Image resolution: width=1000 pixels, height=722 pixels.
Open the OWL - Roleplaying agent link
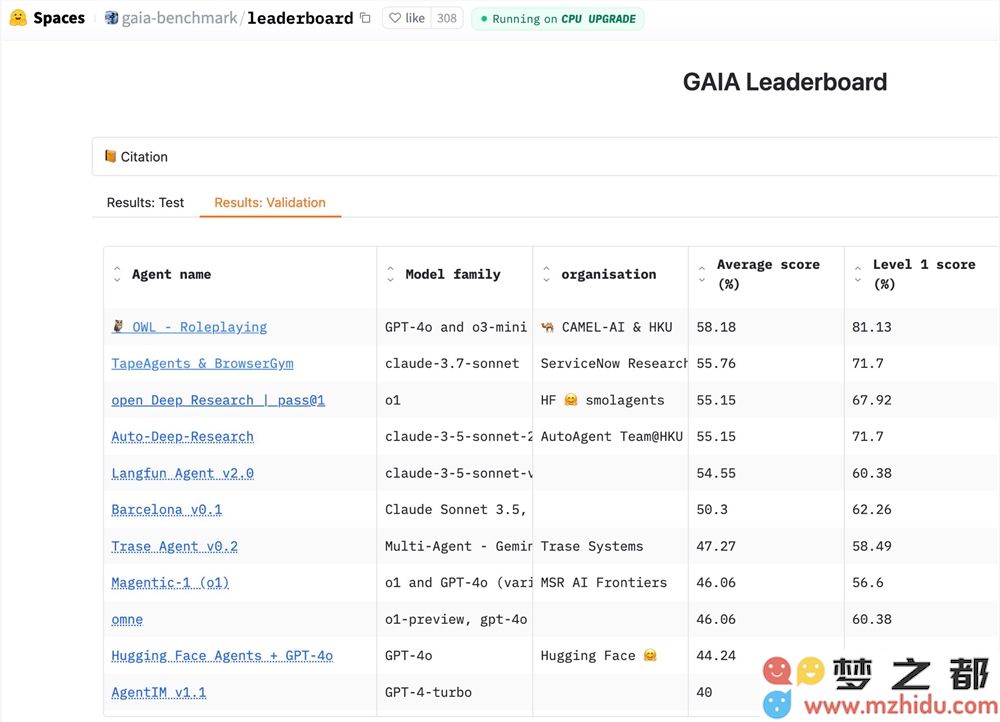(190, 327)
